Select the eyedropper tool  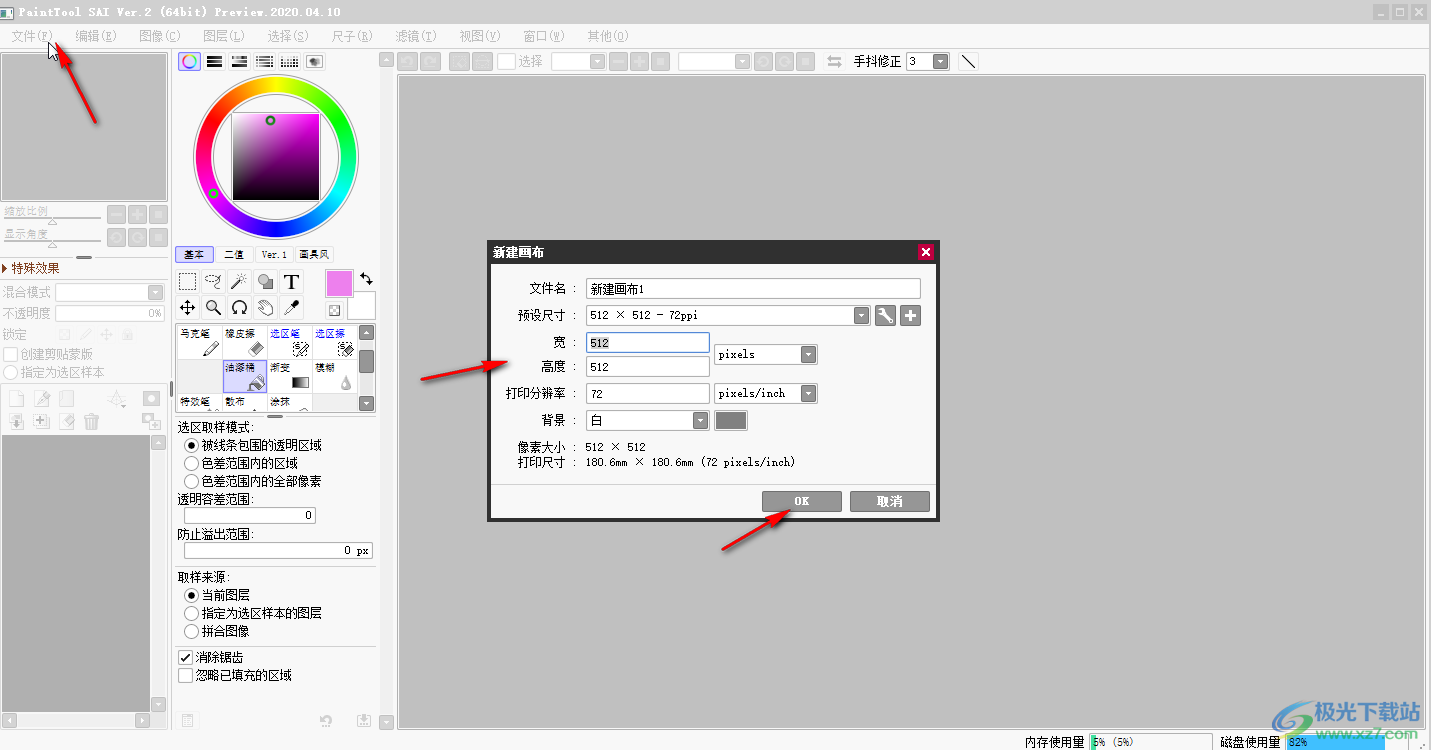pos(291,307)
